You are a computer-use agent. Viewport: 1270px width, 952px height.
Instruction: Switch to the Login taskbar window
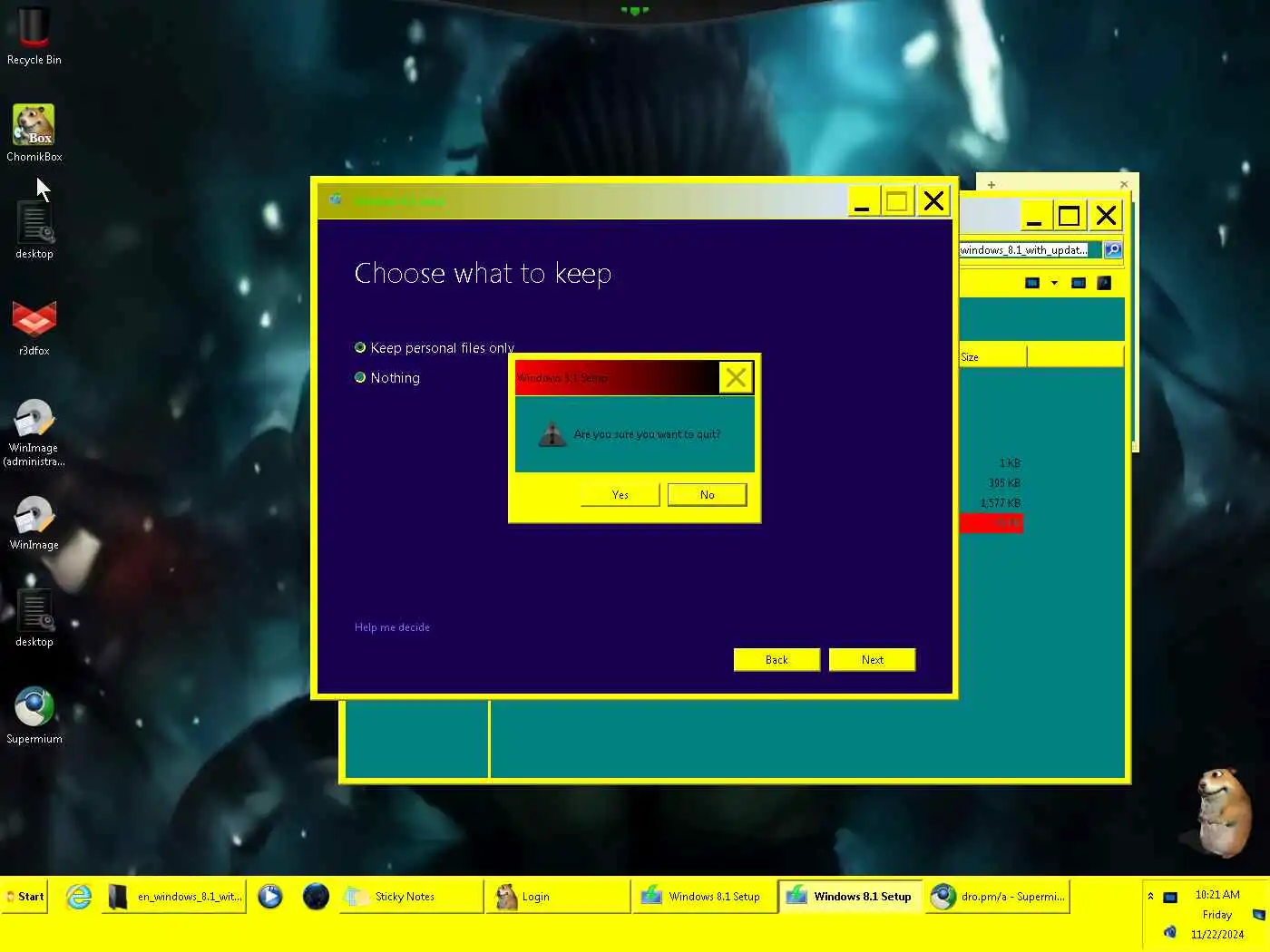tap(558, 897)
